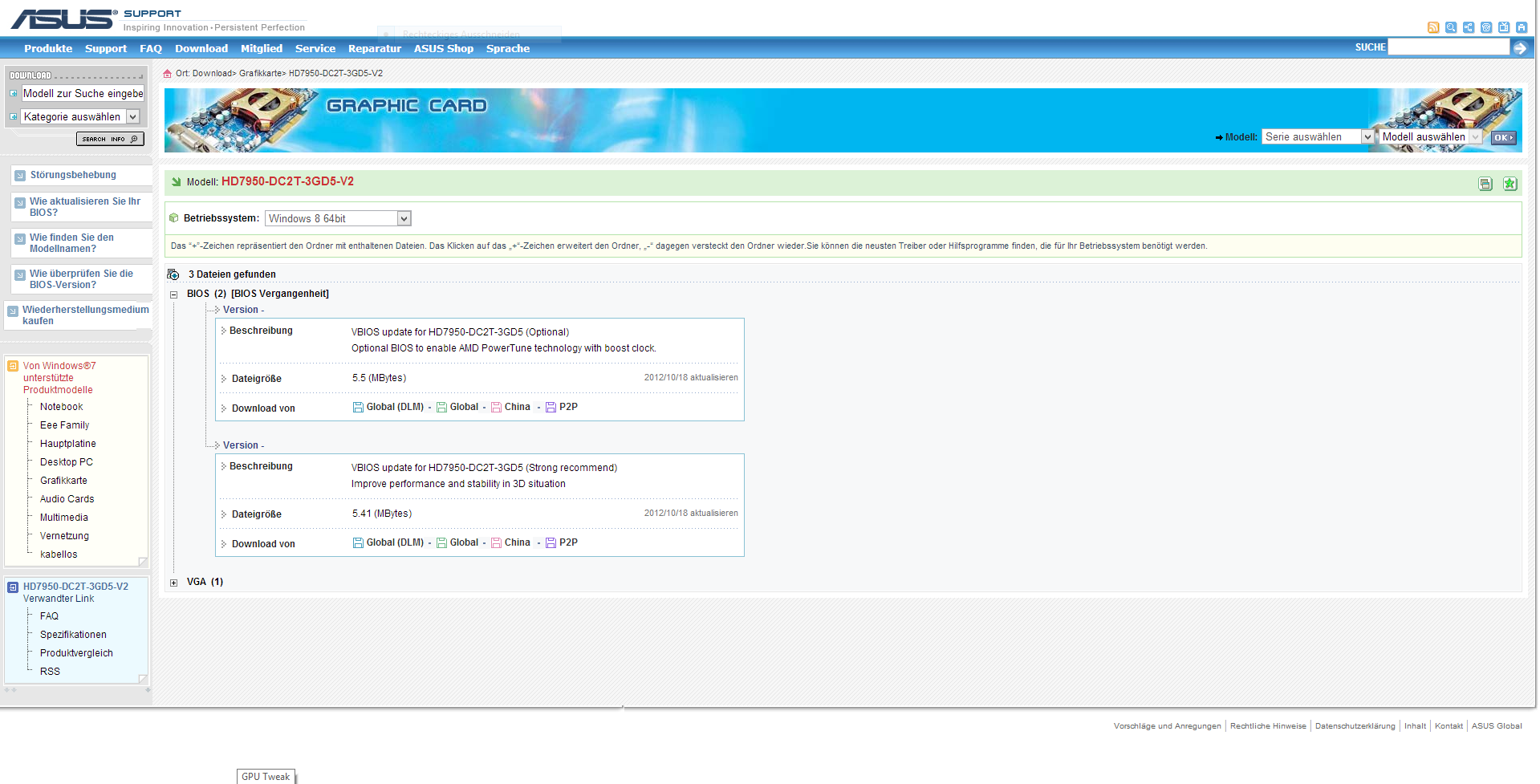
Task: Open the Support menu
Action: pyautogui.click(x=106, y=48)
